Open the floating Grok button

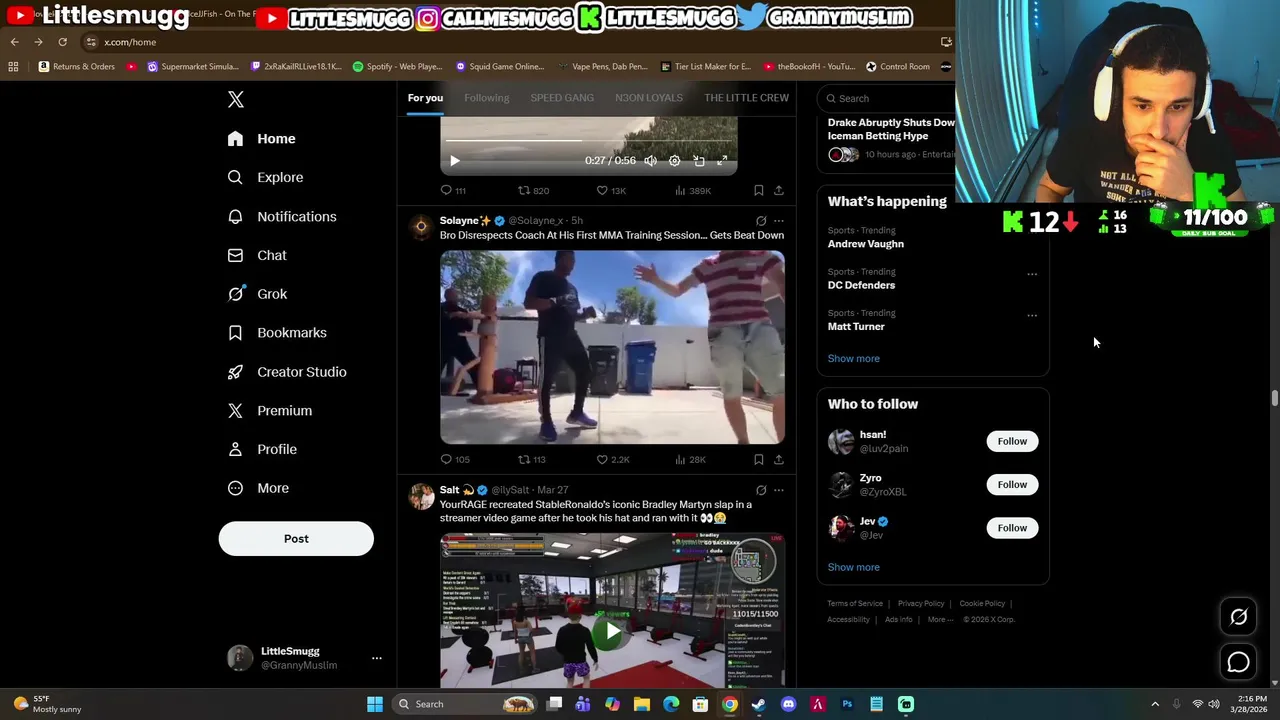[1238, 617]
